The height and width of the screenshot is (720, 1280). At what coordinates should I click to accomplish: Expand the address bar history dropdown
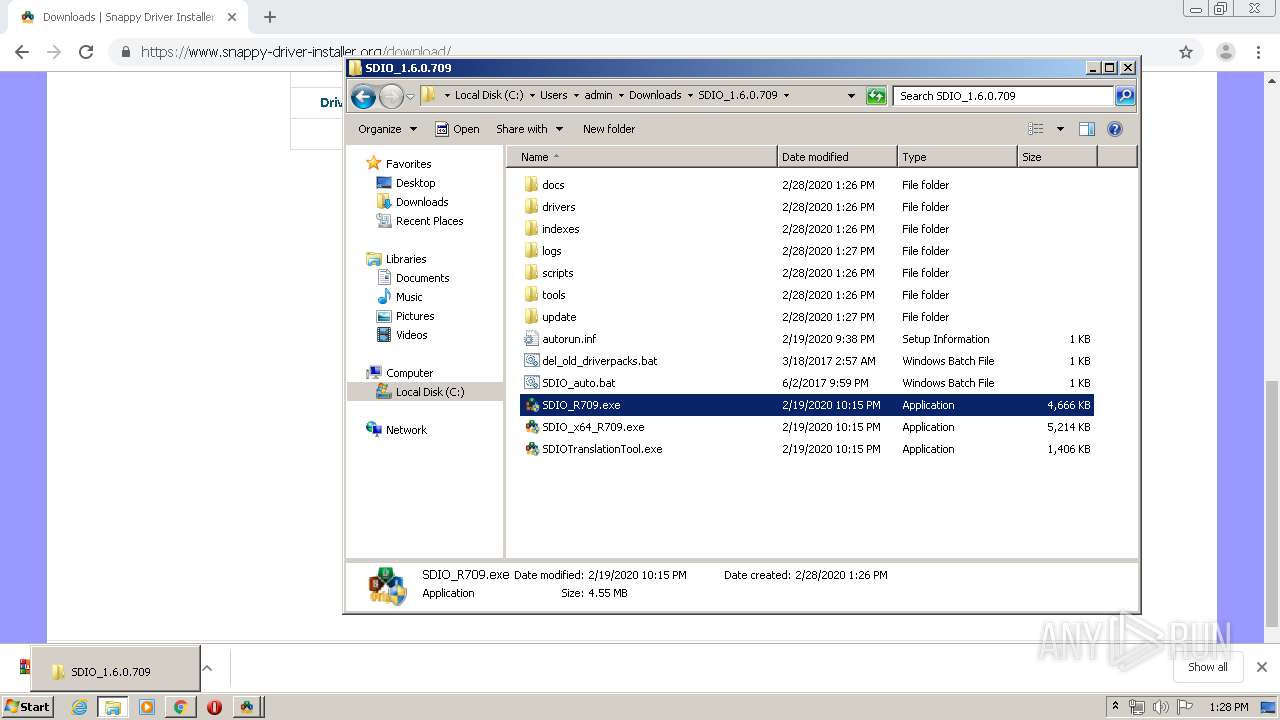click(851, 96)
